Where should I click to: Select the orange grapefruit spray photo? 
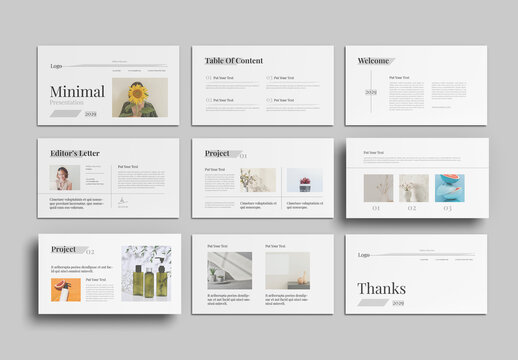[66, 290]
